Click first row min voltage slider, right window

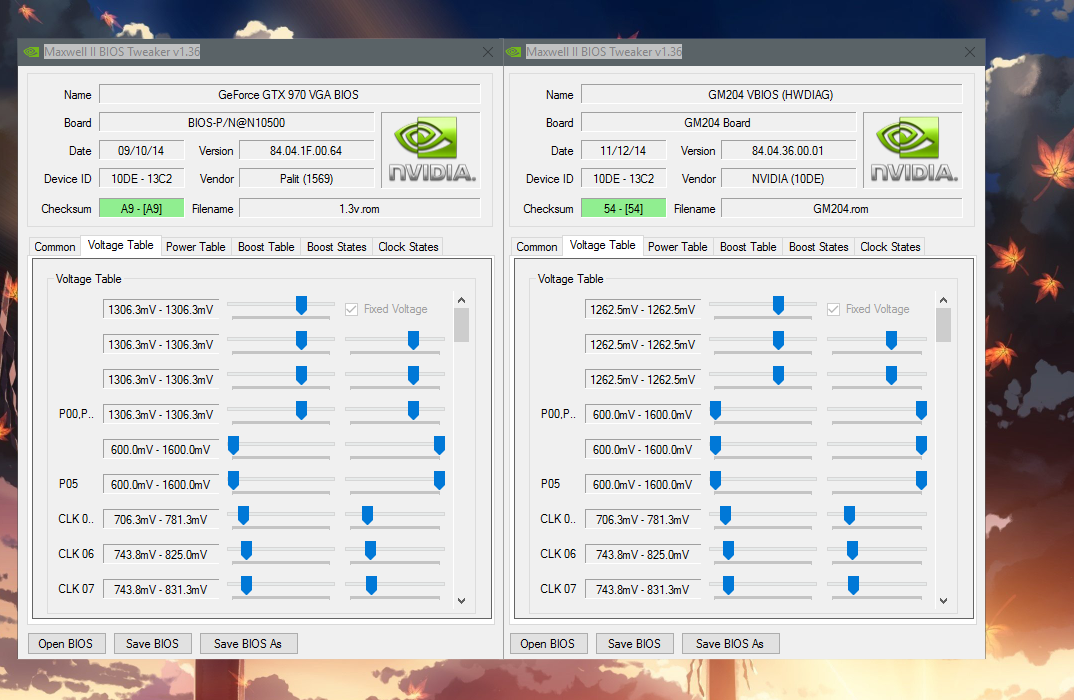click(778, 305)
